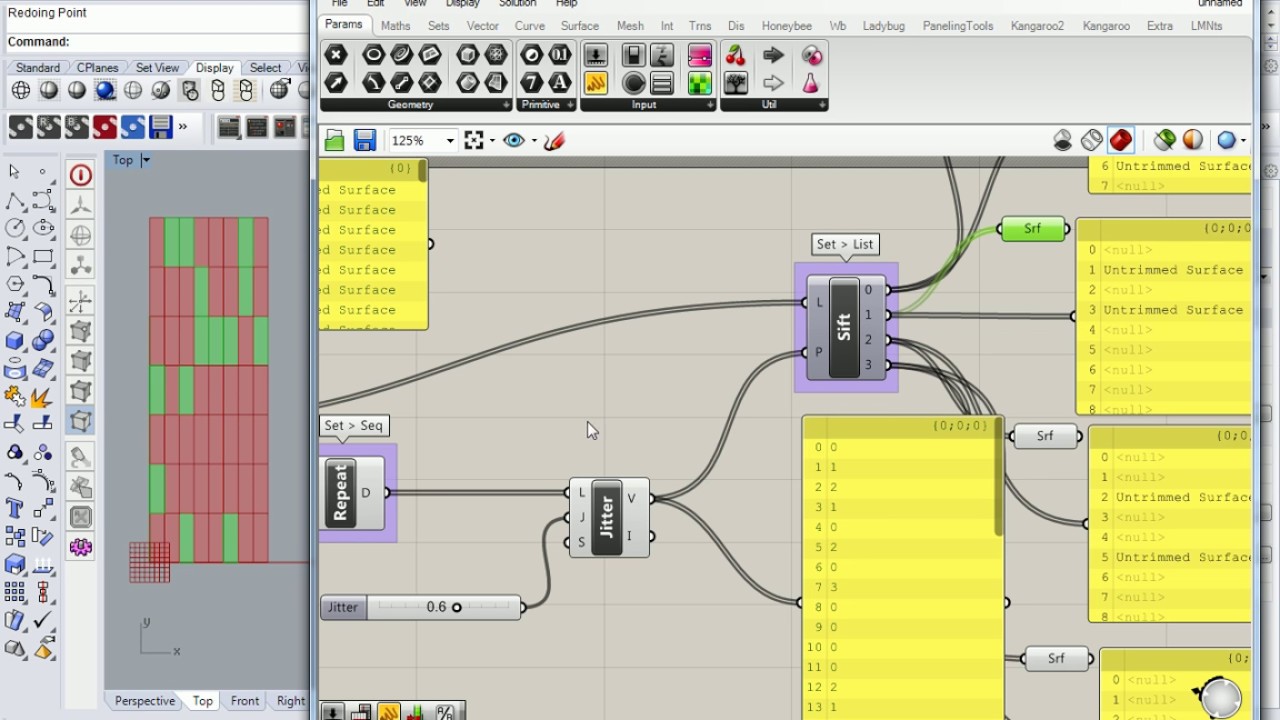
Task: Expand the Primitive panel dropdown arrow
Action: pos(570,105)
